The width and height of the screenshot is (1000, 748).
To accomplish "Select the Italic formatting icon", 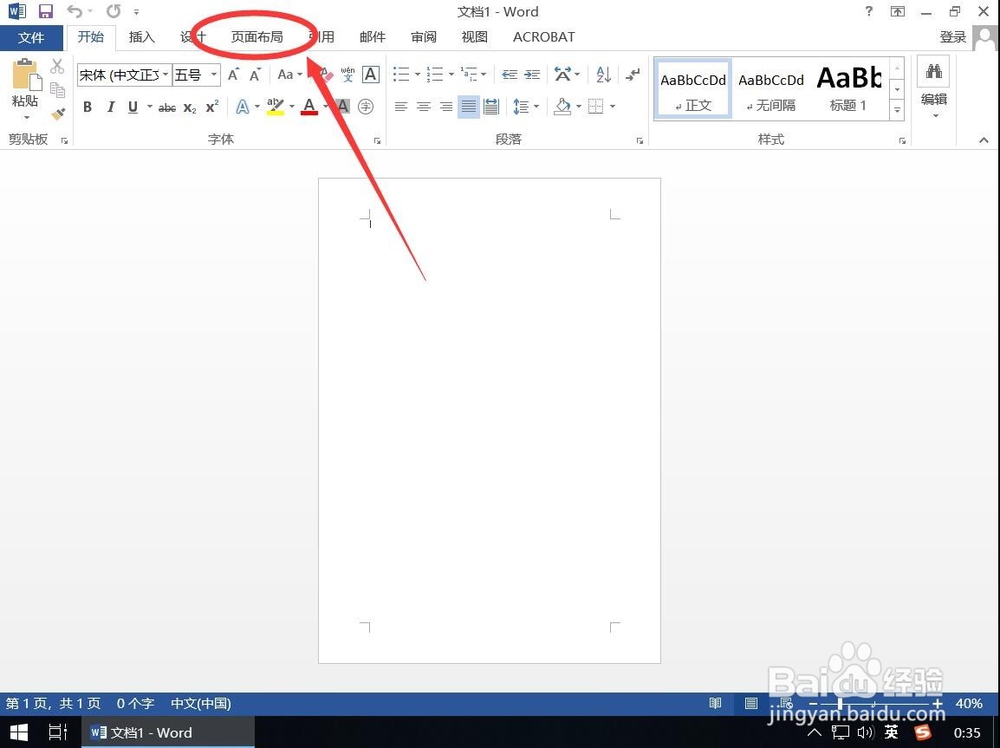I will click(110, 107).
